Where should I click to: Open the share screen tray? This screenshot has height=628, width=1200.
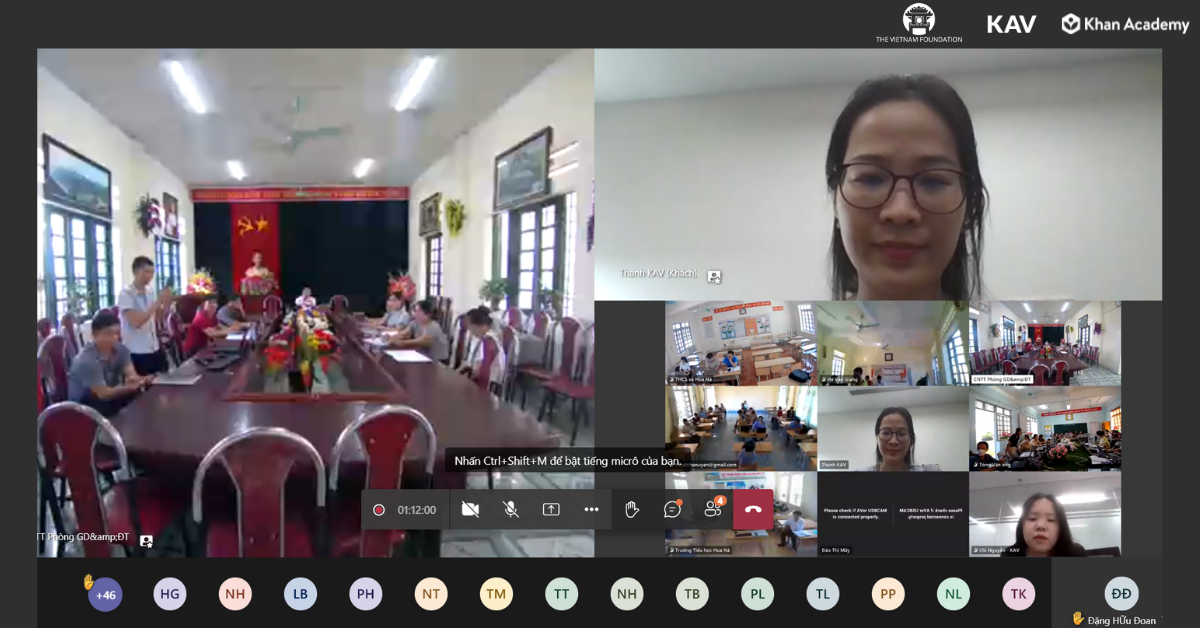tap(551, 510)
